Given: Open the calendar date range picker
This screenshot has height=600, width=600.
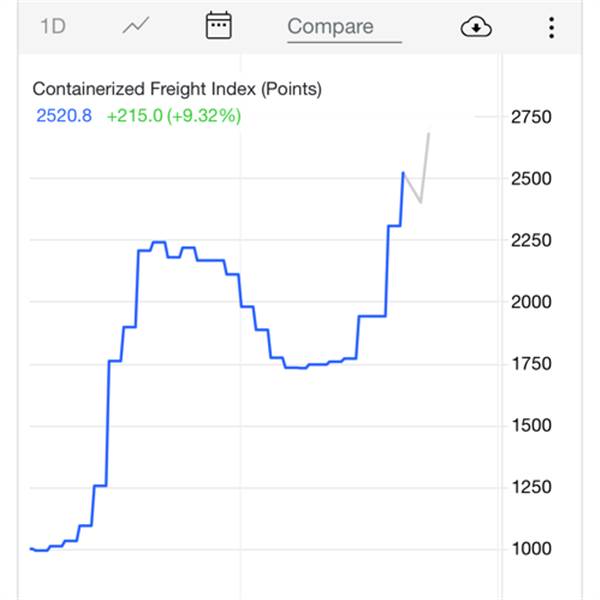Looking at the screenshot, I should [x=218, y=25].
